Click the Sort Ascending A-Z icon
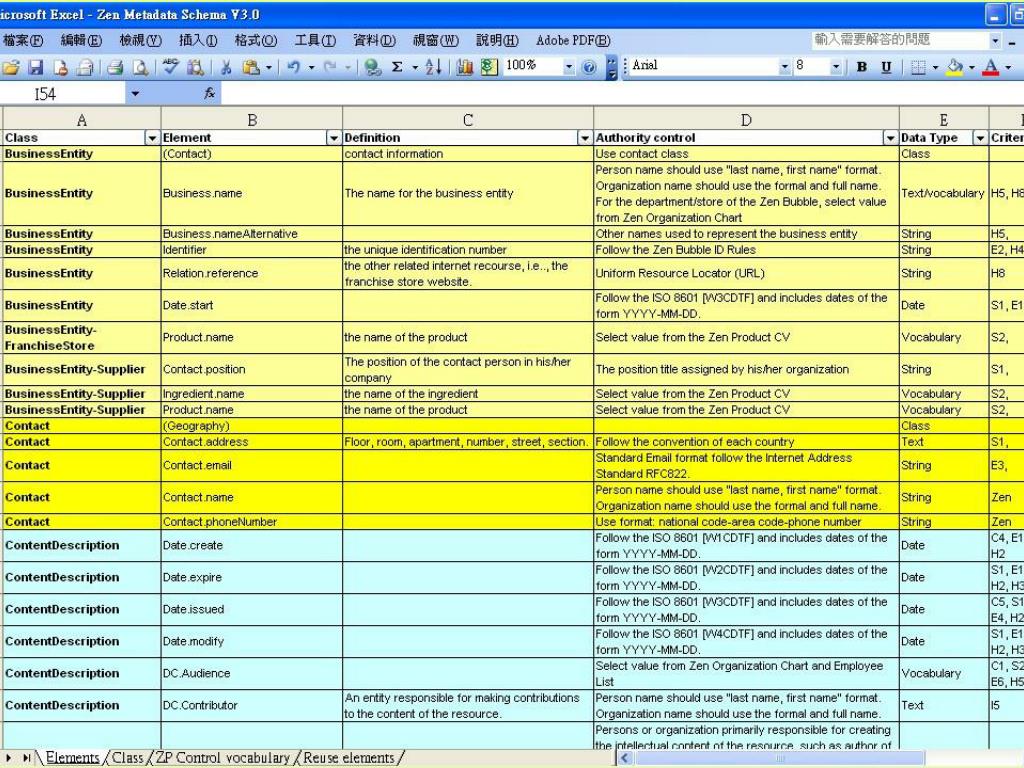 tap(434, 67)
